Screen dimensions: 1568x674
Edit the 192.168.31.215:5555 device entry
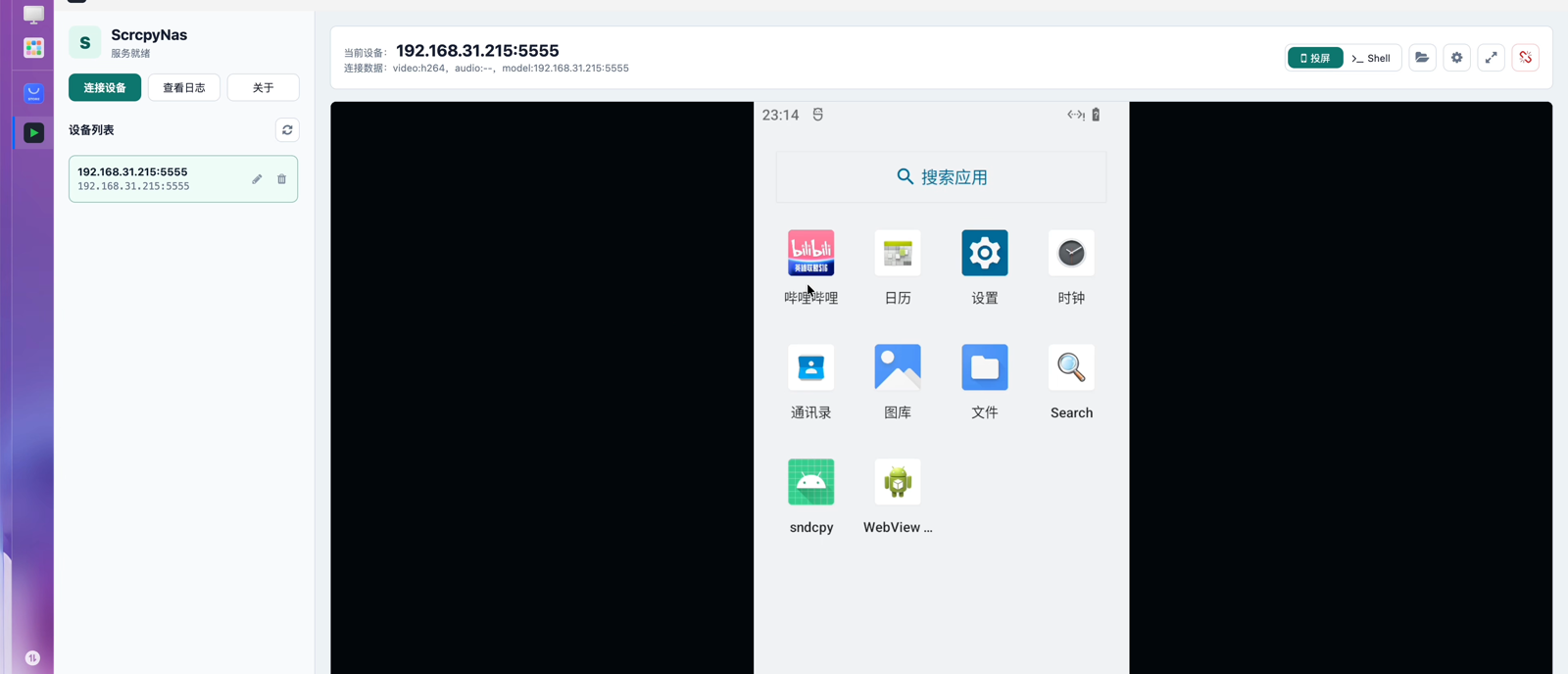[x=257, y=179]
